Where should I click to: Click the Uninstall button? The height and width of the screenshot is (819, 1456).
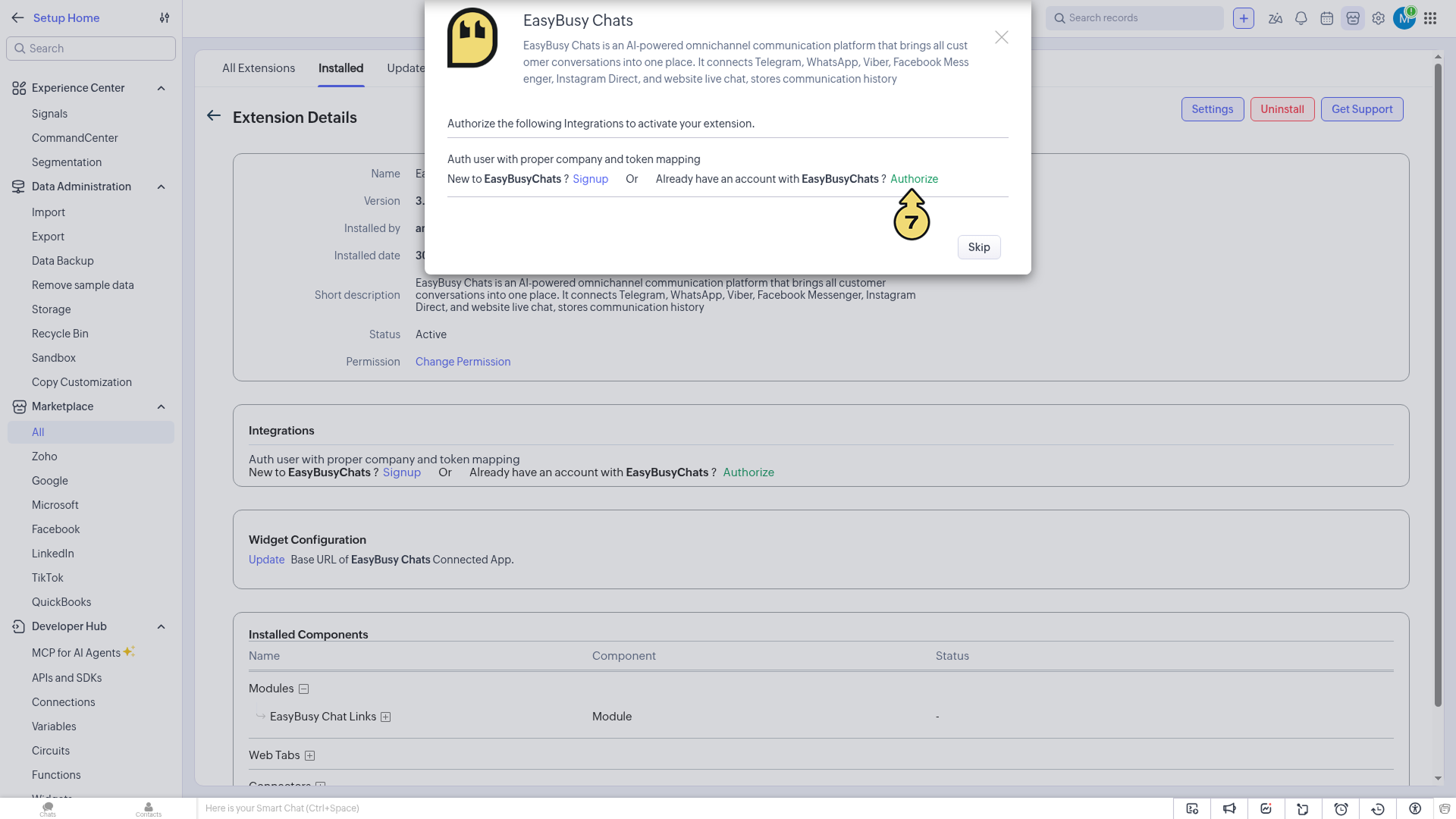click(1282, 109)
